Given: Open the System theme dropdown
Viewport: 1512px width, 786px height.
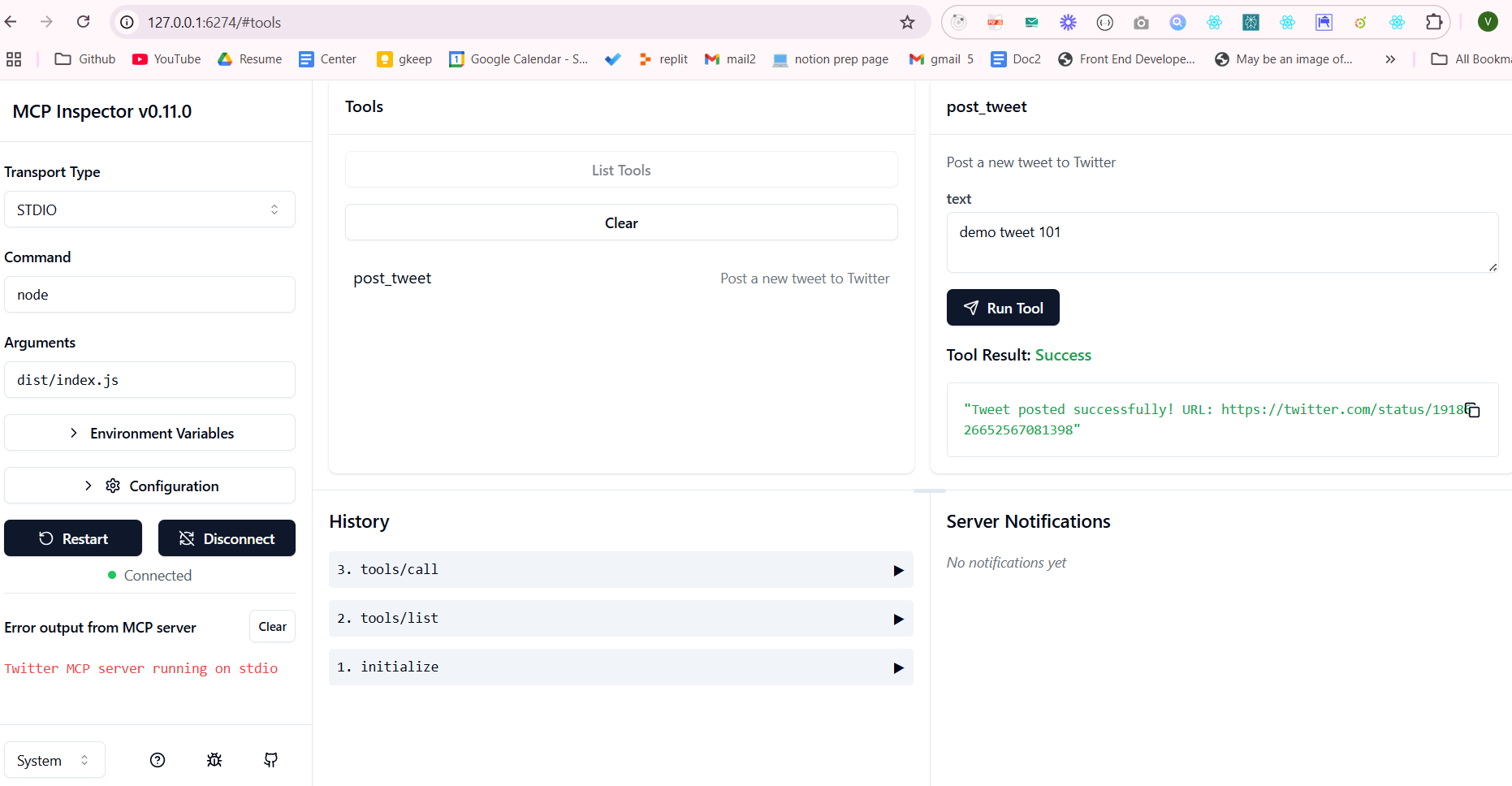Looking at the screenshot, I should click(54, 760).
